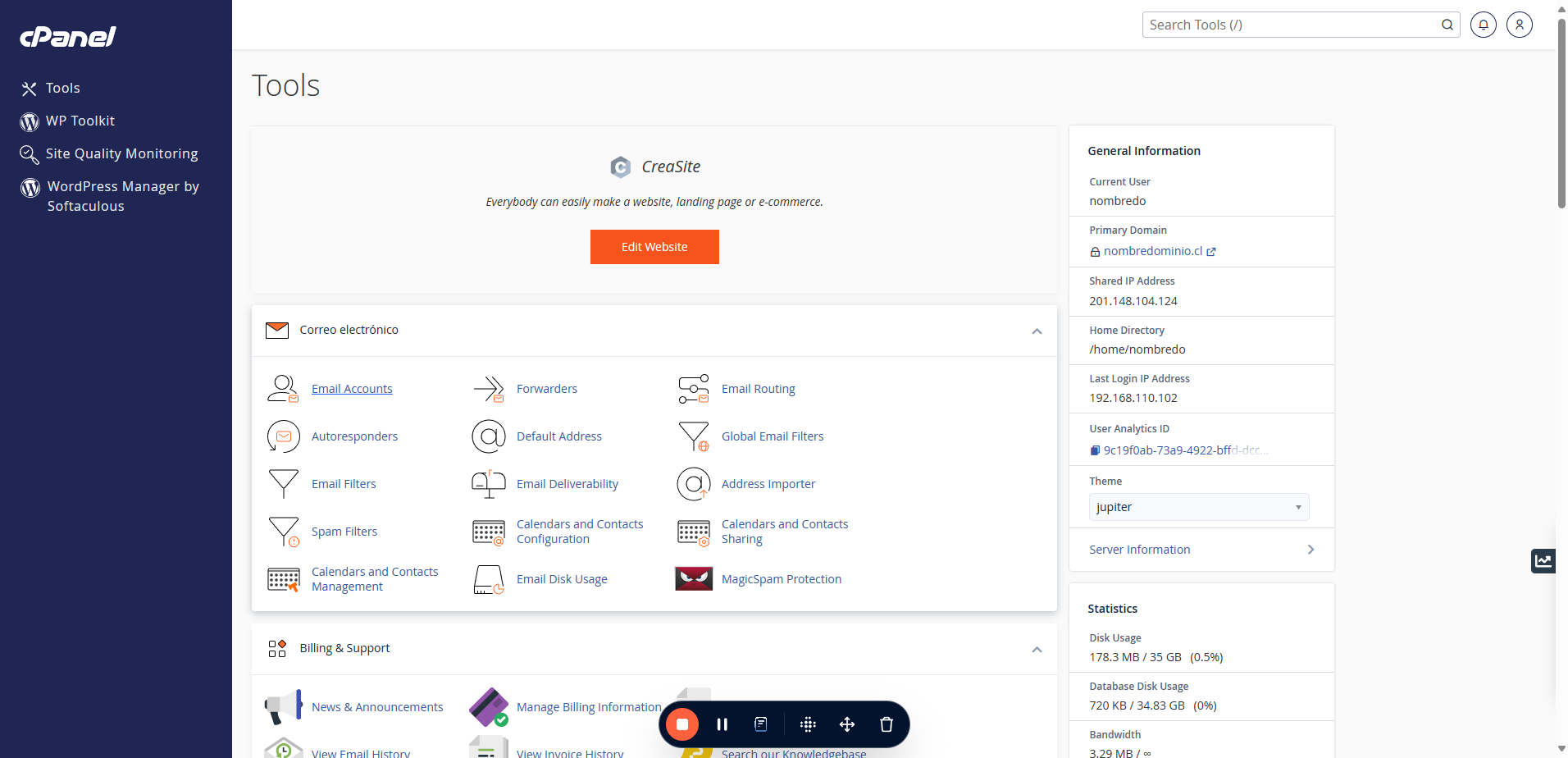Click the MagicSpam Protection link
The image size is (1568, 758).
point(782,579)
